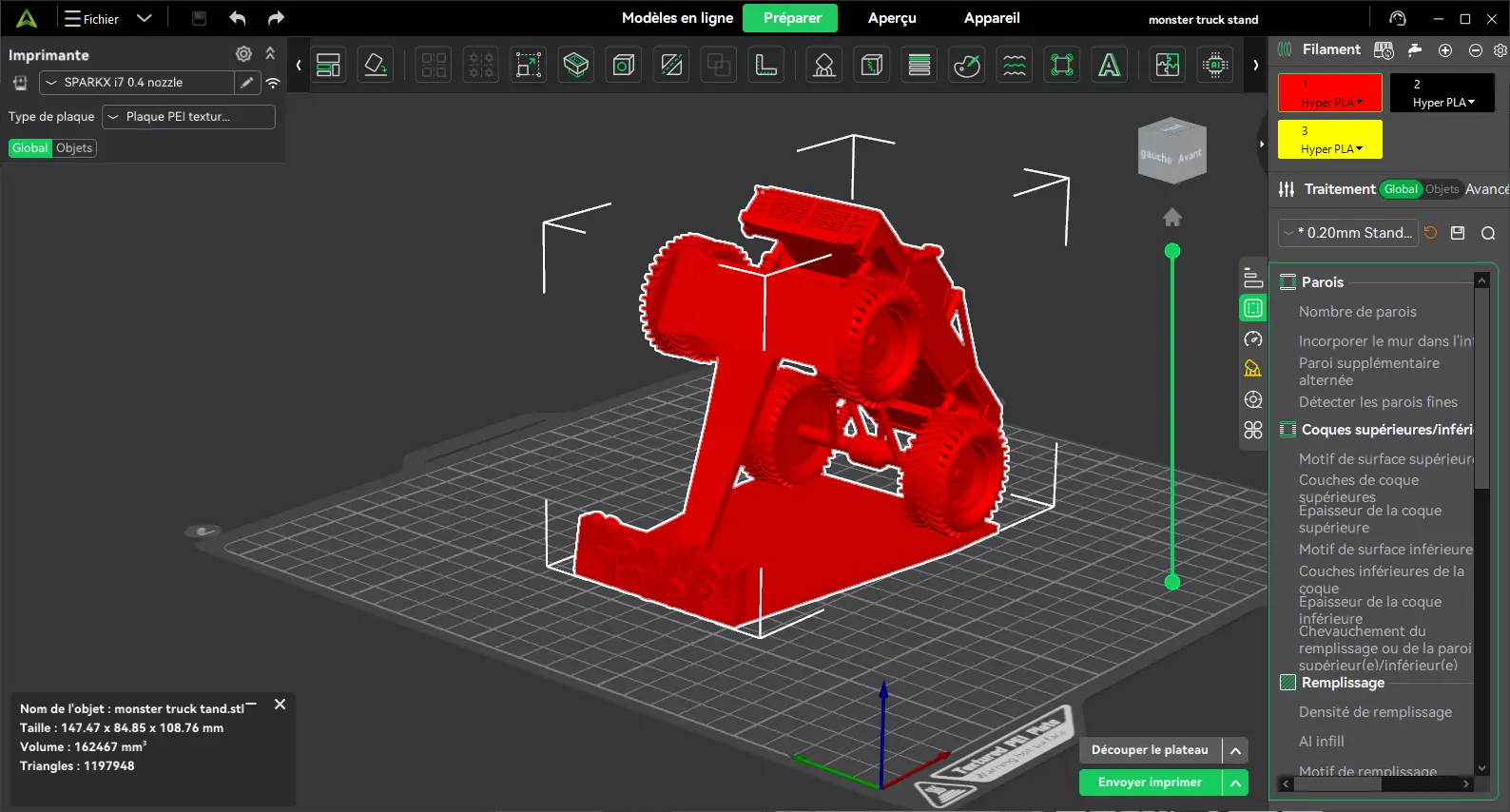
Task: Open filament 3 Hyper PLA dropdown
Action: (x=1330, y=148)
